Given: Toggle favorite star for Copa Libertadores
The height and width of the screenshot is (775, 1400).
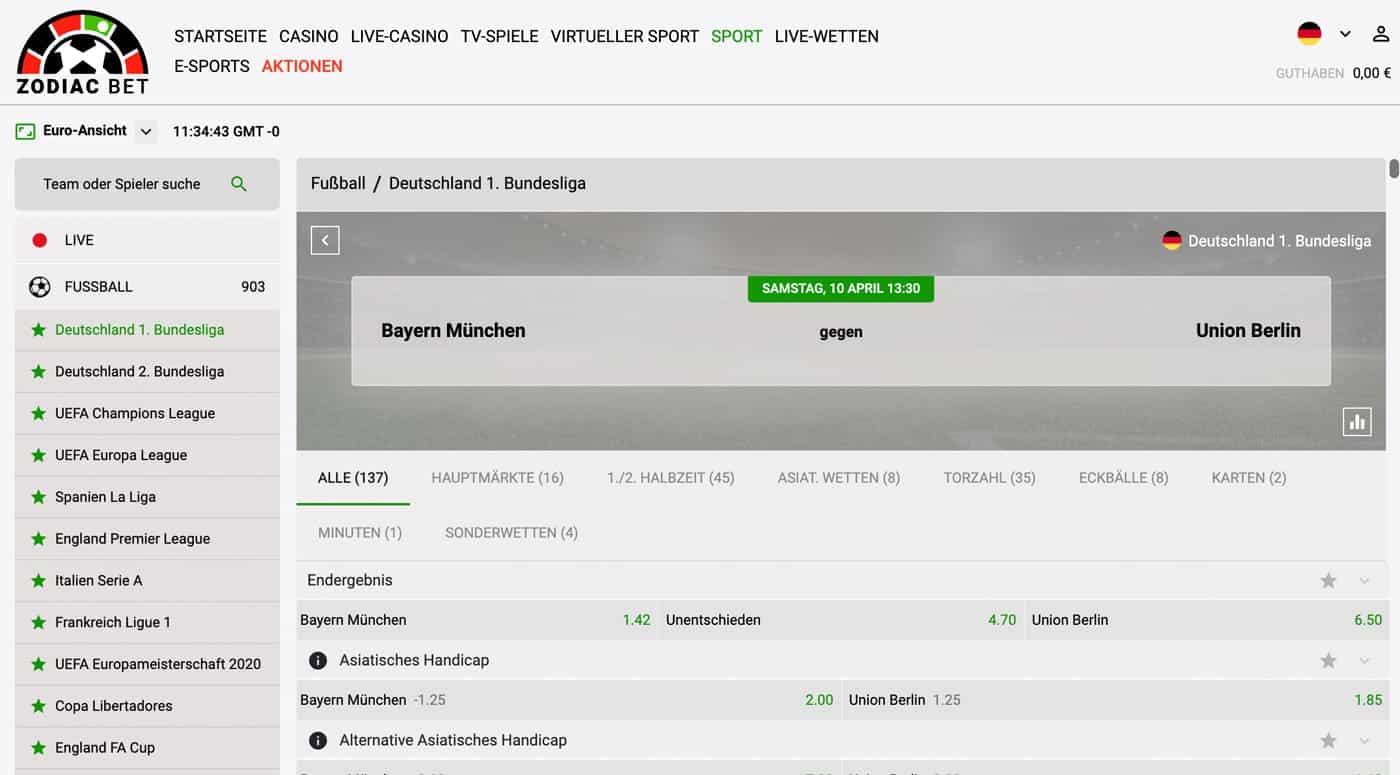Looking at the screenshot, I should coord(38,706).
